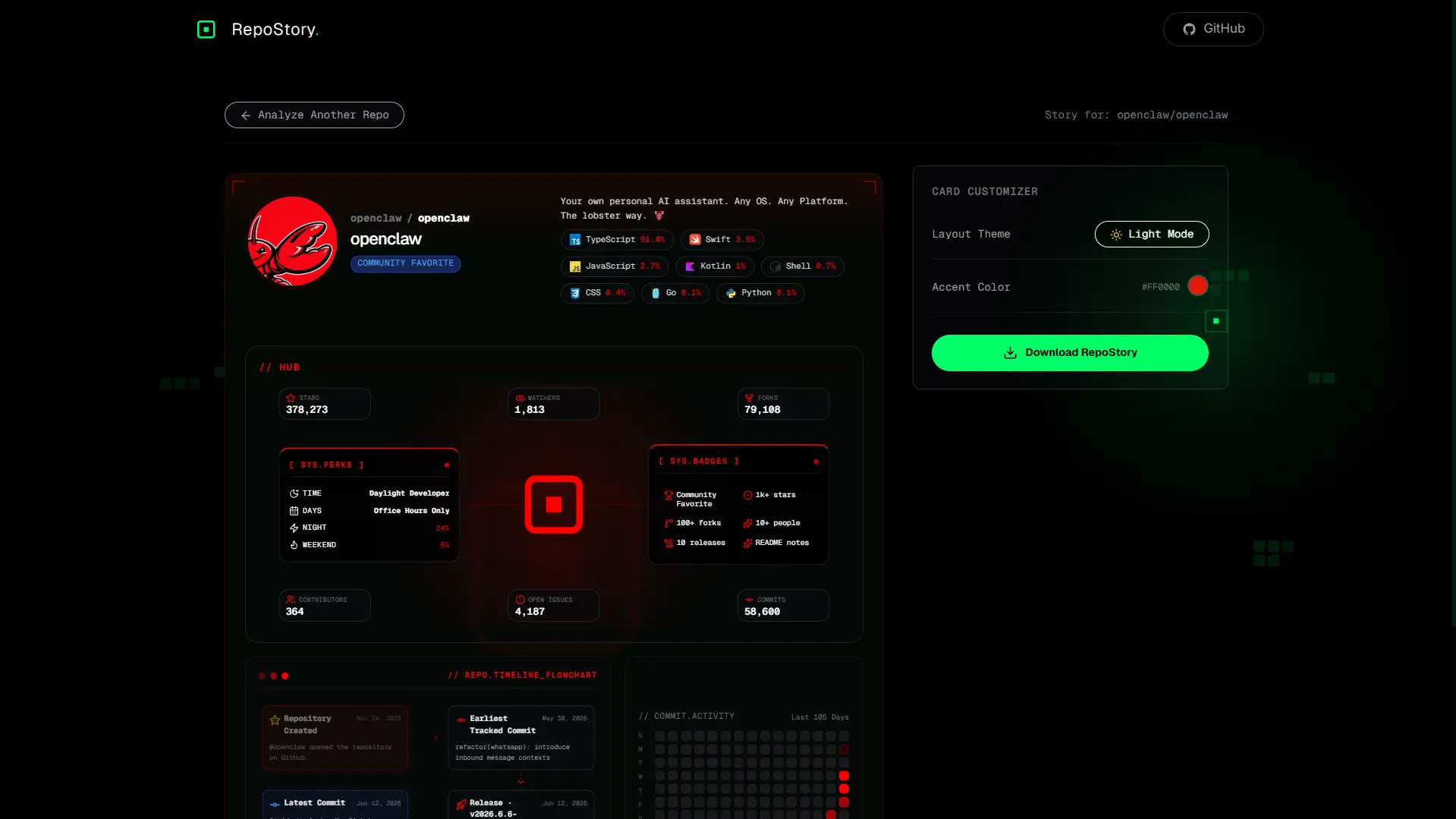Click the Go language icon
The height and width of the screenshot is (819, 1456).
(x=656, y=293)
